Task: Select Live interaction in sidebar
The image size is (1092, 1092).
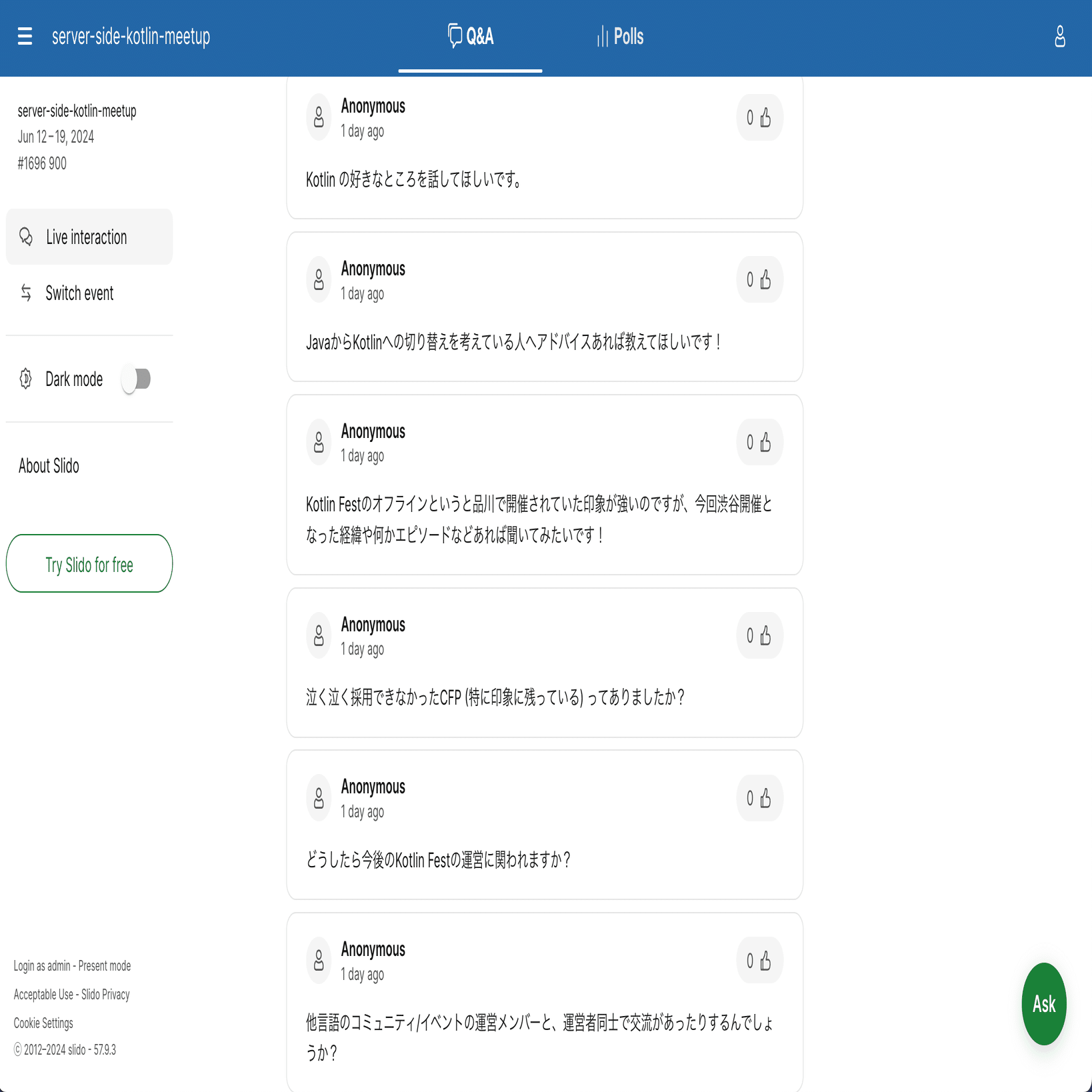Action: (x=89, y=237)
